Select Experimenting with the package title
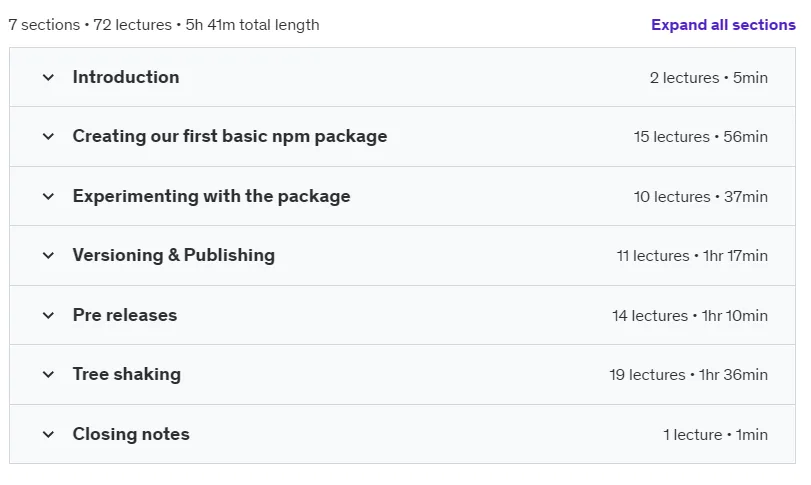This screenshot has width=811, height=485. pos(211,196)
